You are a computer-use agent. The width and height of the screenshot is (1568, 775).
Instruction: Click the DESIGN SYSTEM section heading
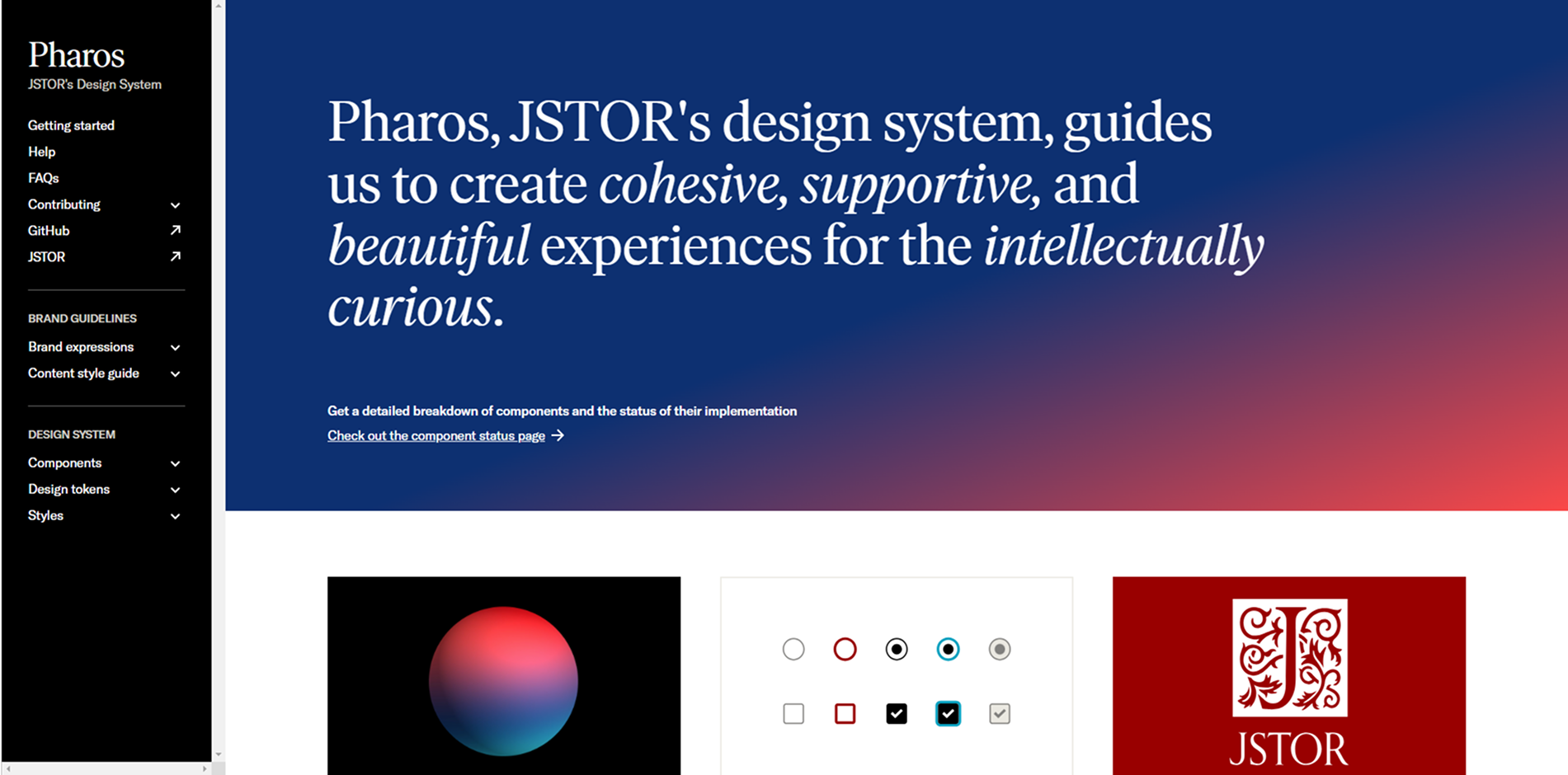click(x=72, y=434)
